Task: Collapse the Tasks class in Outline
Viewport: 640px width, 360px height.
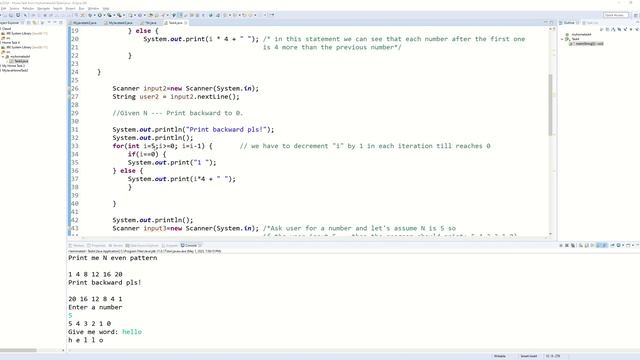Action: tap(562, 39)
